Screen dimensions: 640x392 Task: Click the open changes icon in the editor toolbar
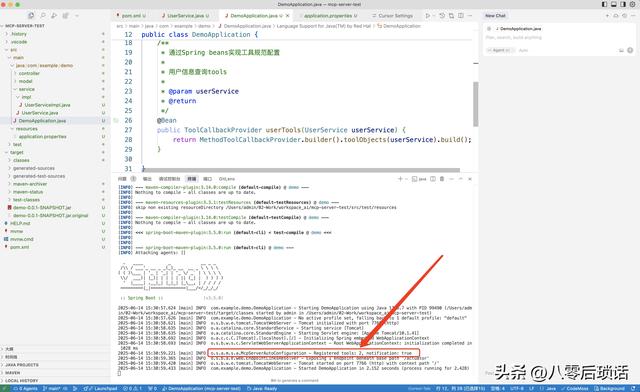[451, 16]
